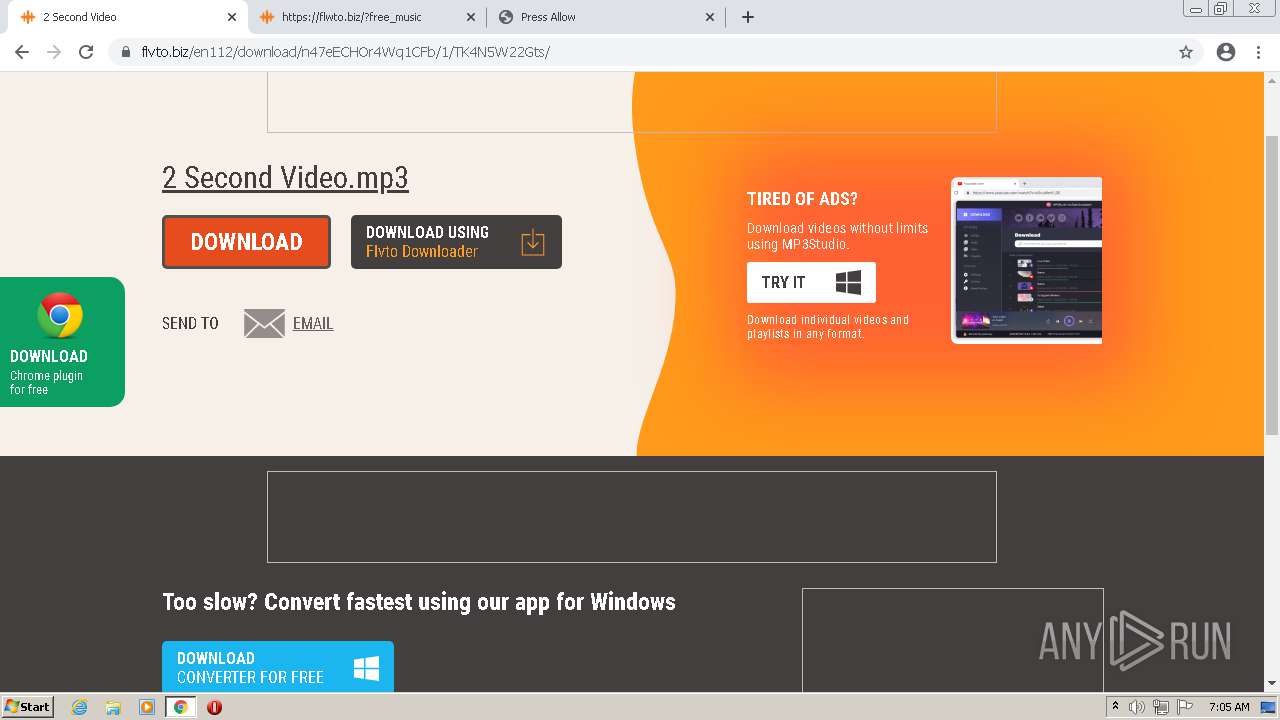This screenshot has height=720, width=1280.
Task: Click Chrome icon in taskbar
Action: pyautogui.click(x=180, y=707)
